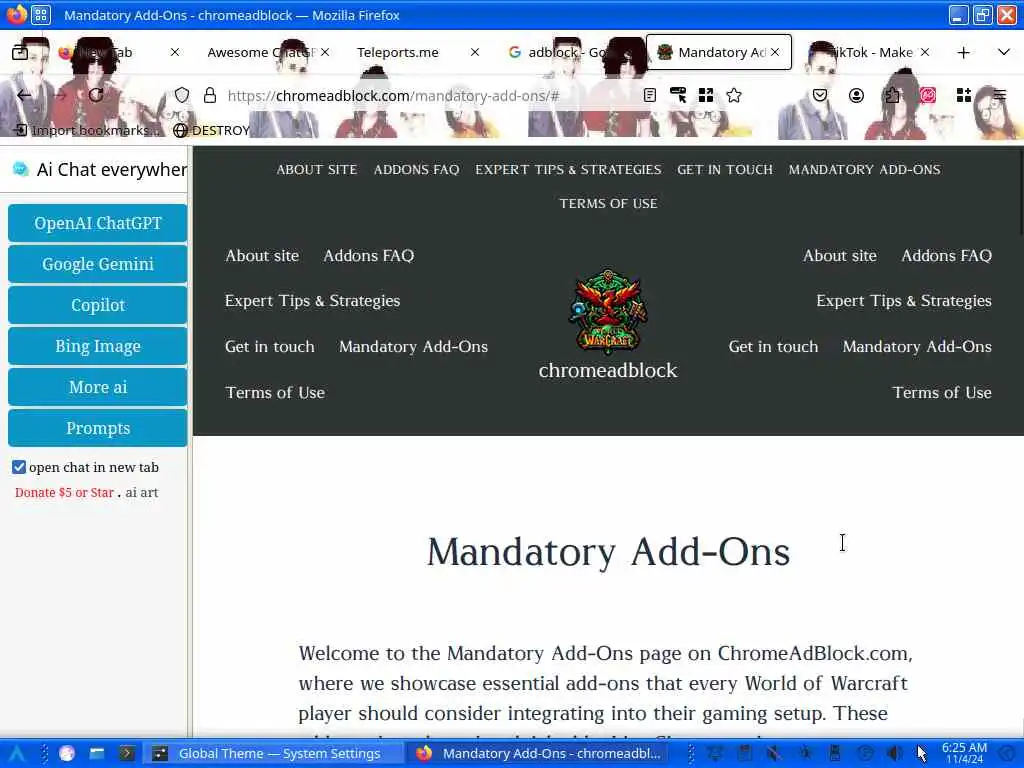Go back using the browser back arrow
1024x768 pixels.
pos(24,95)
